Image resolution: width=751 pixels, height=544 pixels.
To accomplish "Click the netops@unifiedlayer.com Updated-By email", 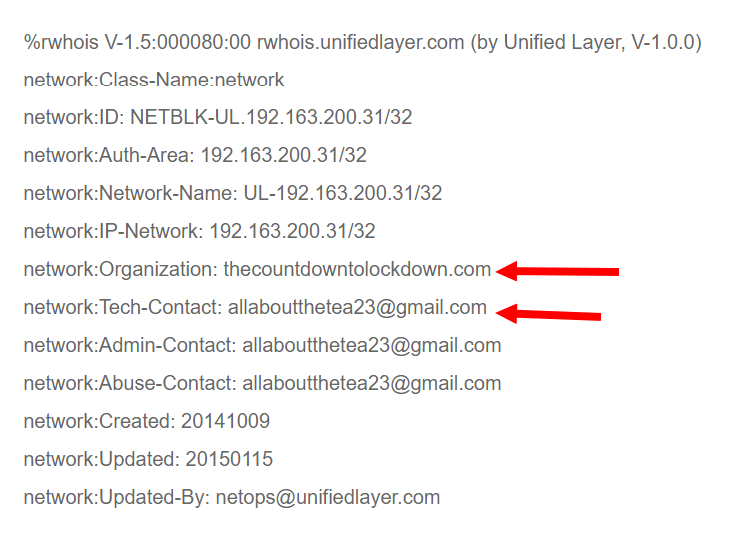I will pos(327,497).
